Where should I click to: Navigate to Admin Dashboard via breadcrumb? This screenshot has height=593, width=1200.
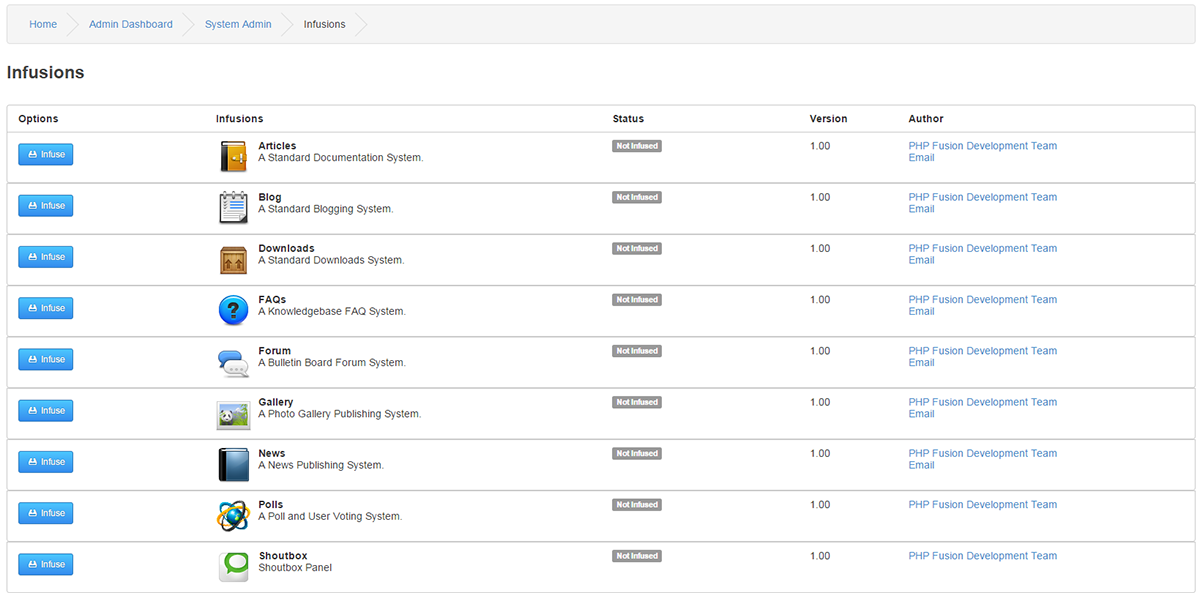(x=130, y=23)
